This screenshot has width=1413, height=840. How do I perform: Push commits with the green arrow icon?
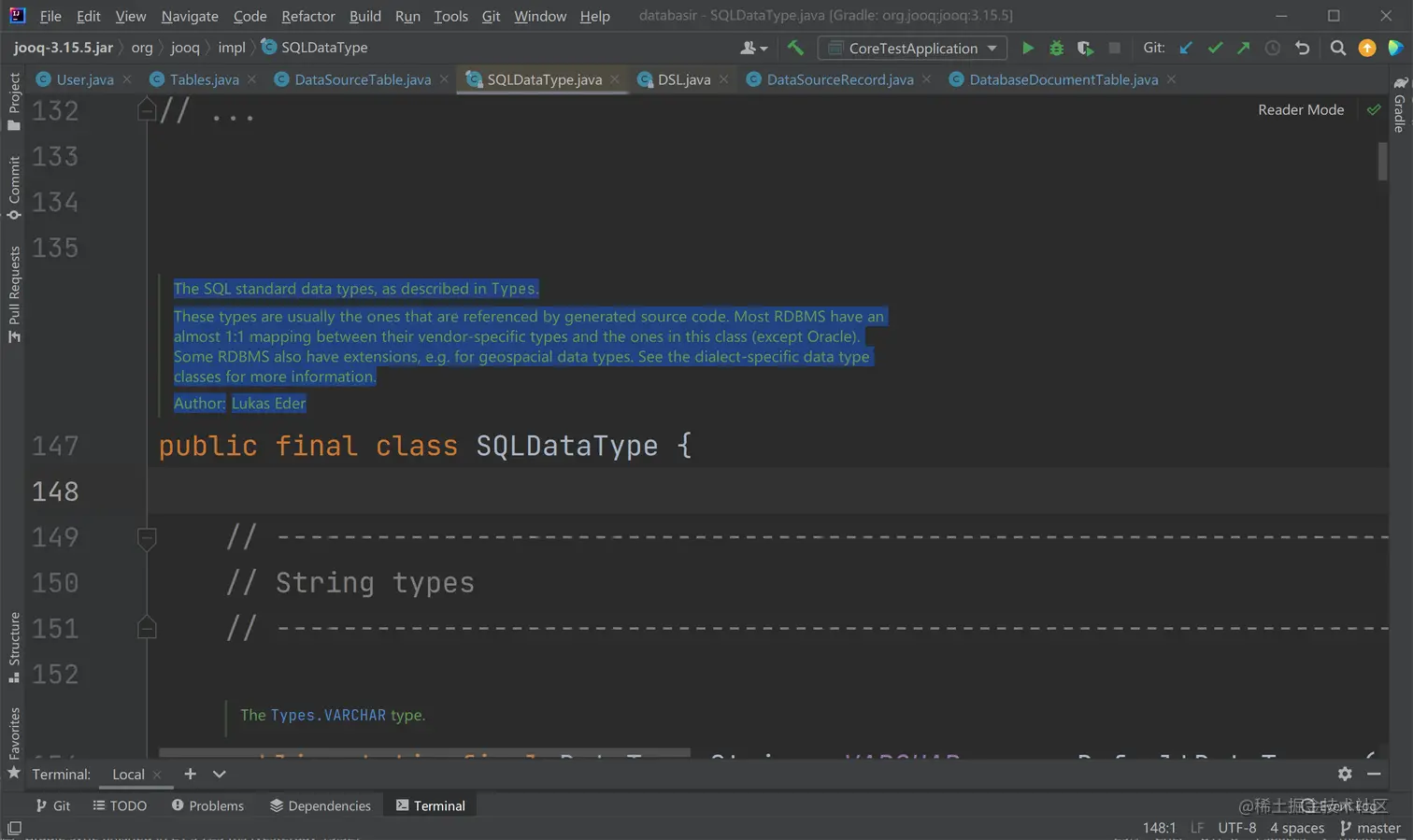tap(1243, 48)
